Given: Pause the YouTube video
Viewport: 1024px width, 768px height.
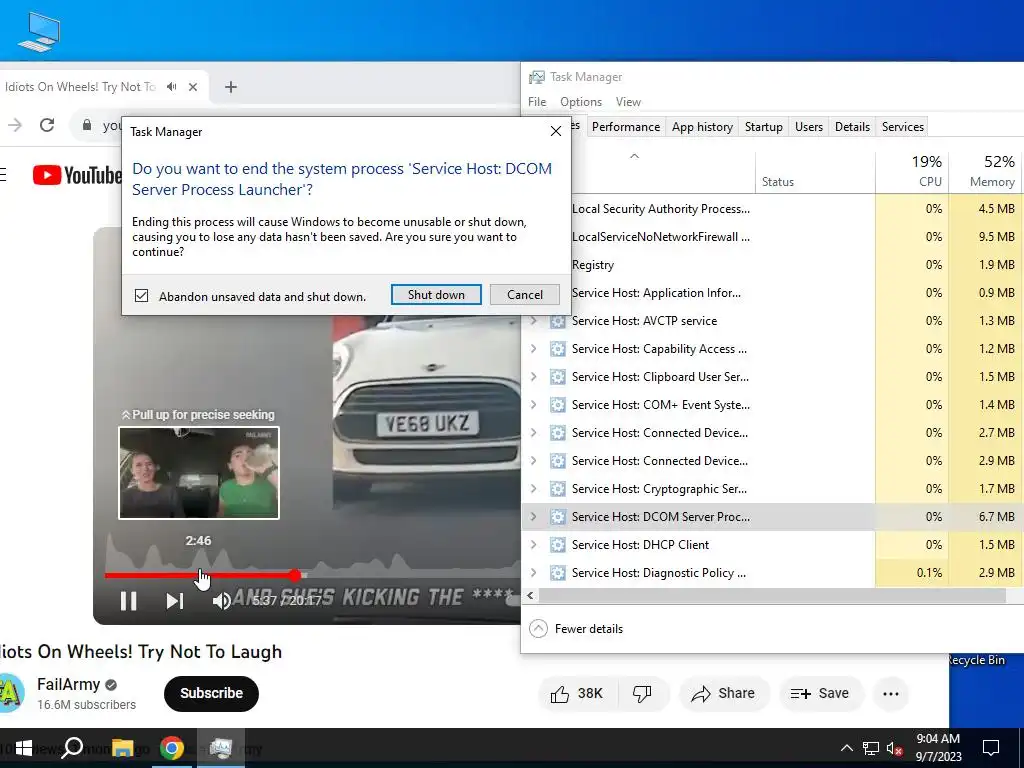Looking at the screenshot, I should pos(129,600).
